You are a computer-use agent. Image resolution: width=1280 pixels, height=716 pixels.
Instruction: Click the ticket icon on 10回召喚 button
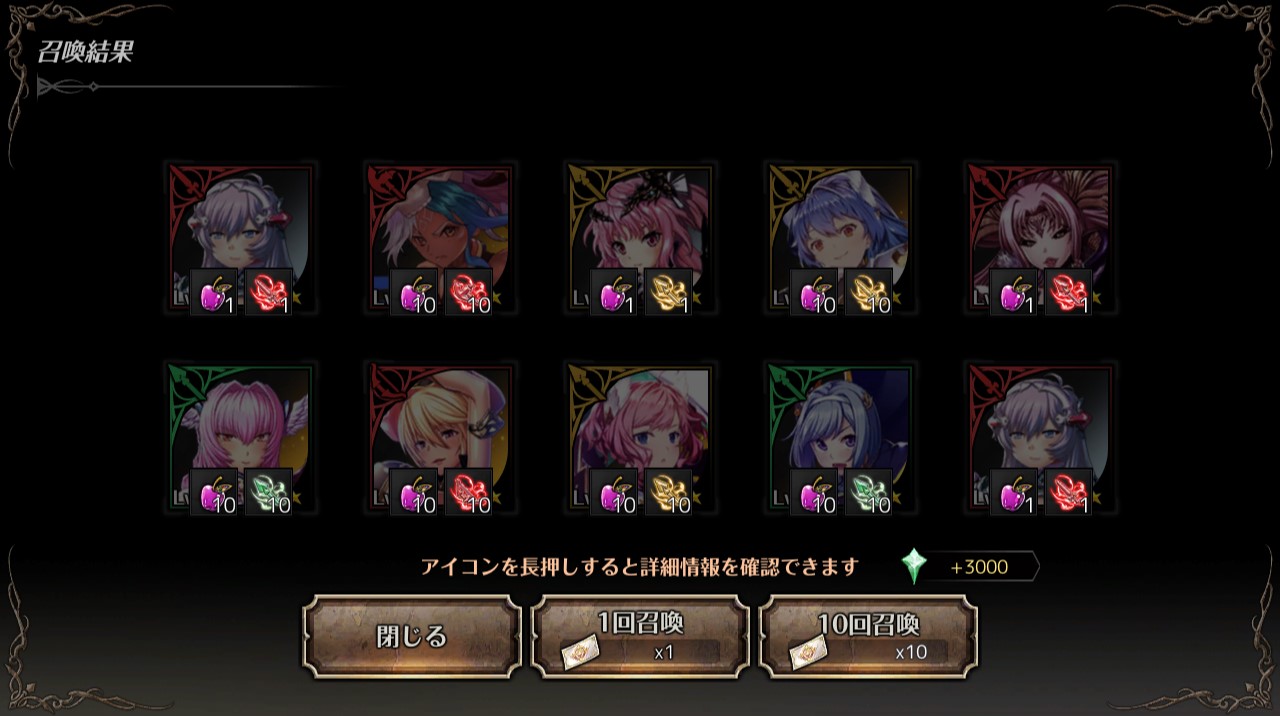tap(807, 653)
